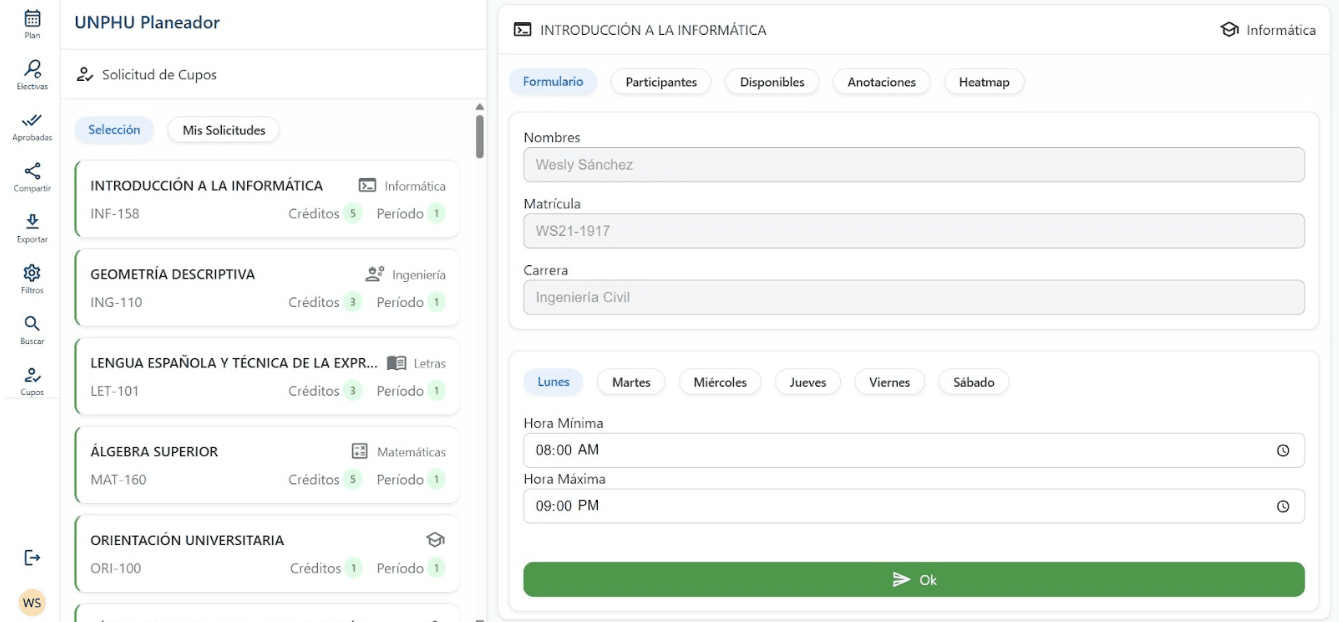
Task: Click Créditos 5 badge on INF-158 card
Action: pos(352,214)
